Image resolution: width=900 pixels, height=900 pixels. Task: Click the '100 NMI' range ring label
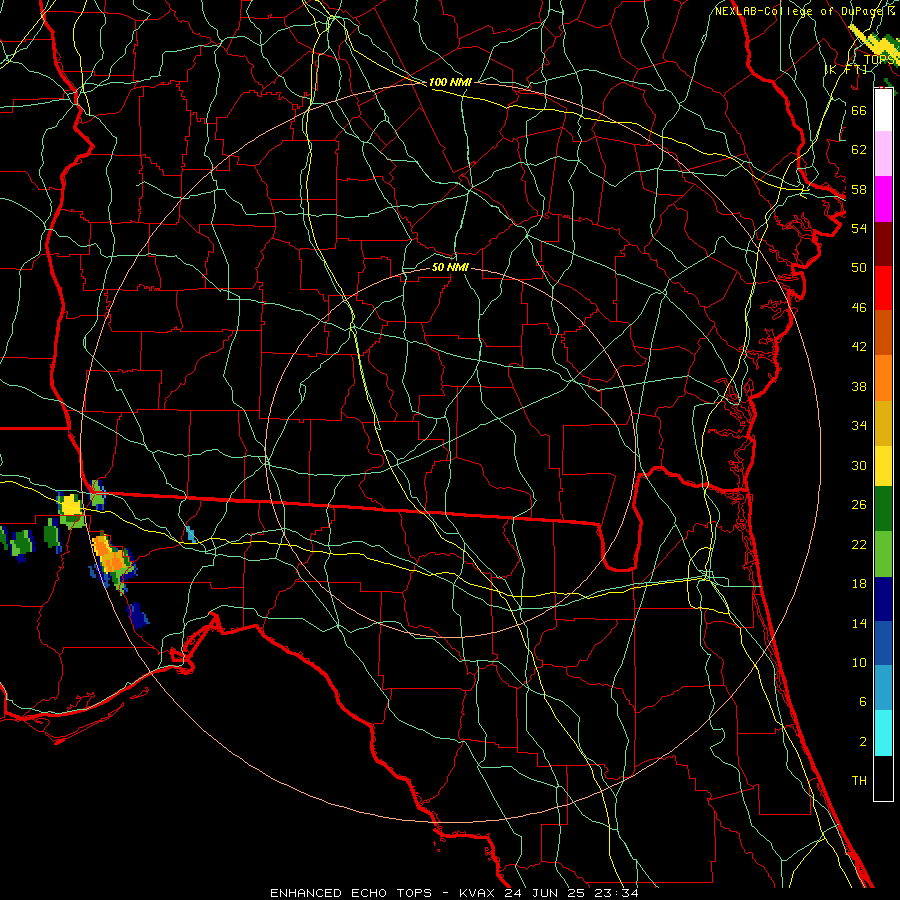tap(450, 82)
